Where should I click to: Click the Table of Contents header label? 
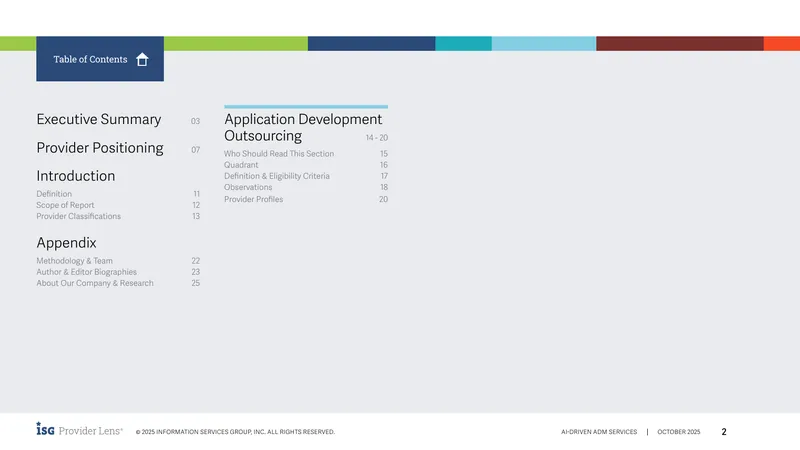(90, 59)
